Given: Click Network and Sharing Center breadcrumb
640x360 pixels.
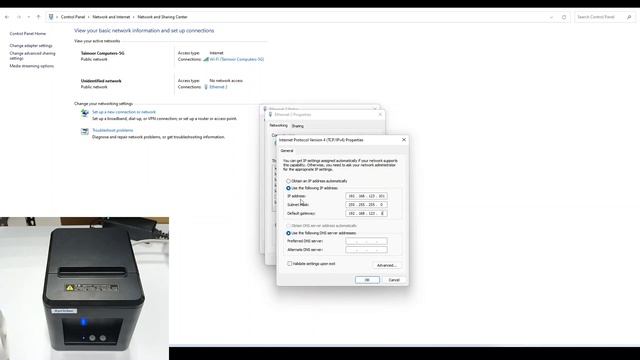Looking at the screenshot, I should point(162,17).
